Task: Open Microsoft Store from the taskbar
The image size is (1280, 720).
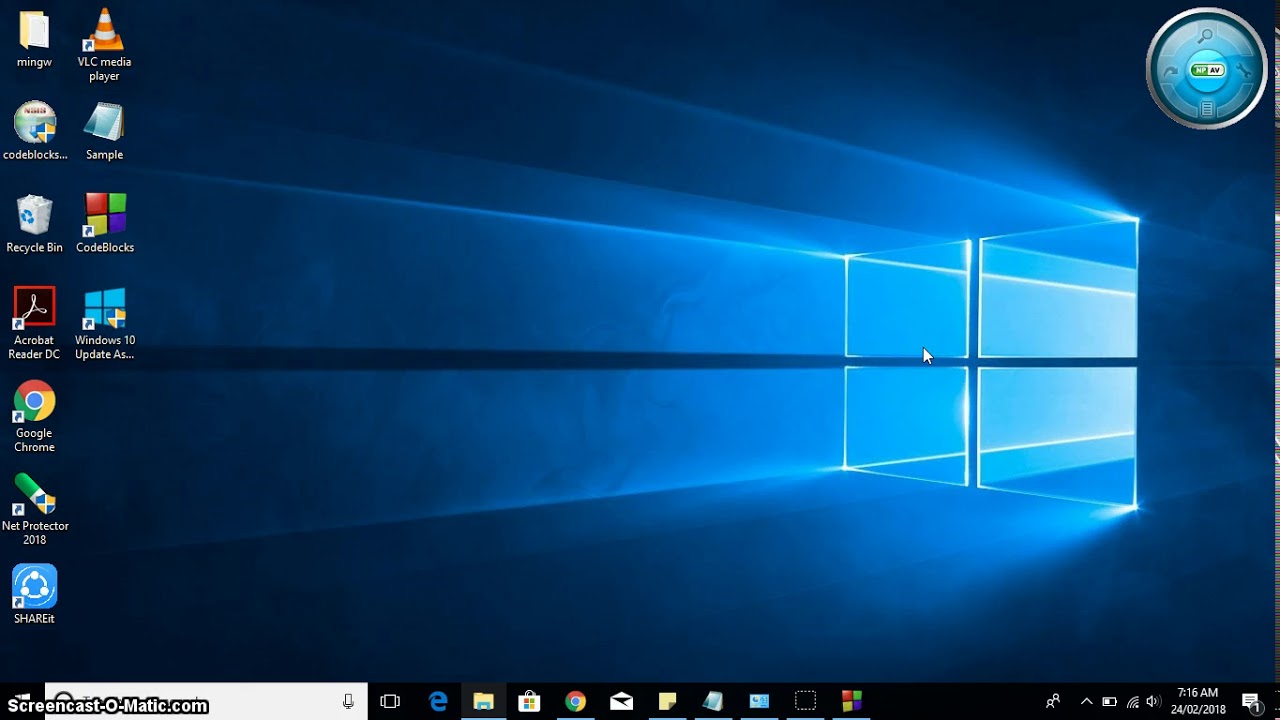Action: pyautogui.click(x=529, y=701)
